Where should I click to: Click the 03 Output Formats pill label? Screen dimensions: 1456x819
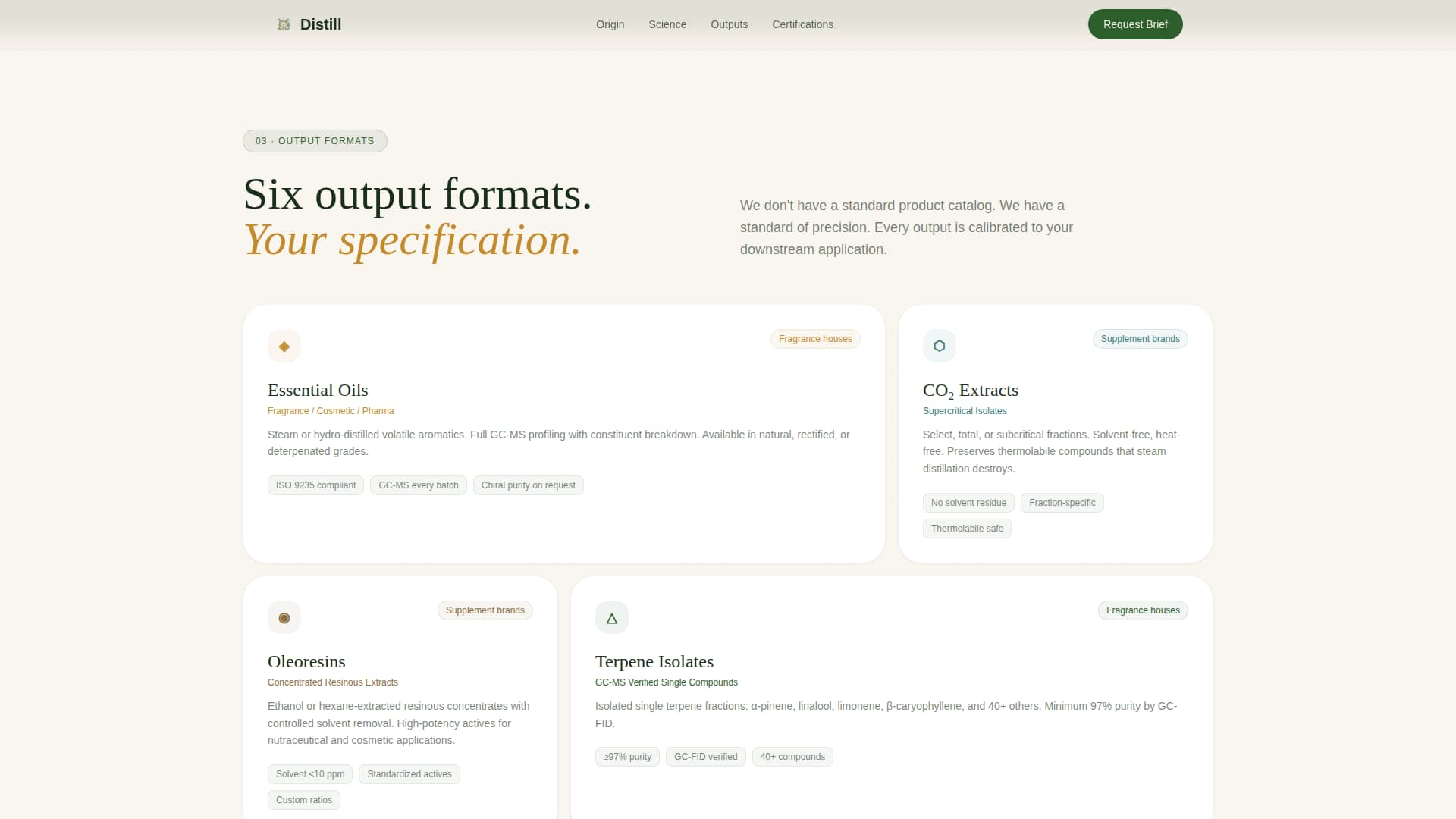point(315,141)
